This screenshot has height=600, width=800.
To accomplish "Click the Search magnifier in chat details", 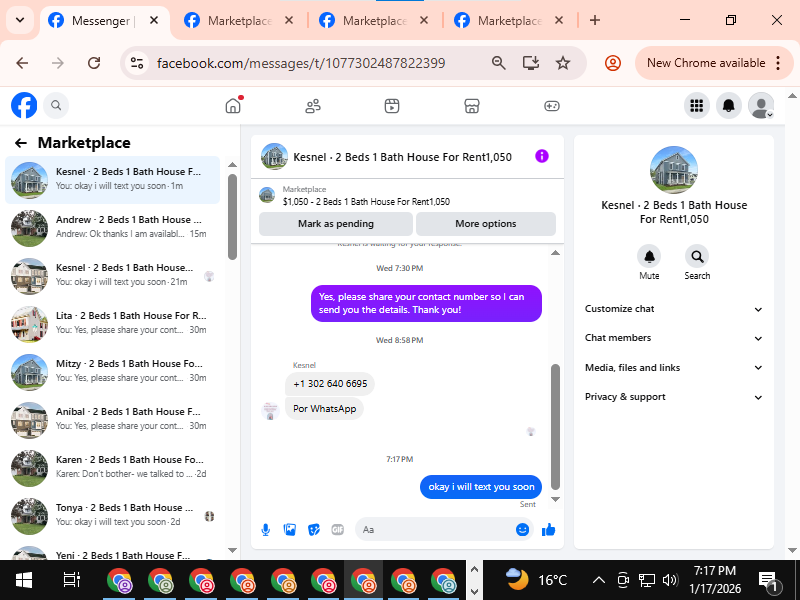I will click(x=697, y=256).
